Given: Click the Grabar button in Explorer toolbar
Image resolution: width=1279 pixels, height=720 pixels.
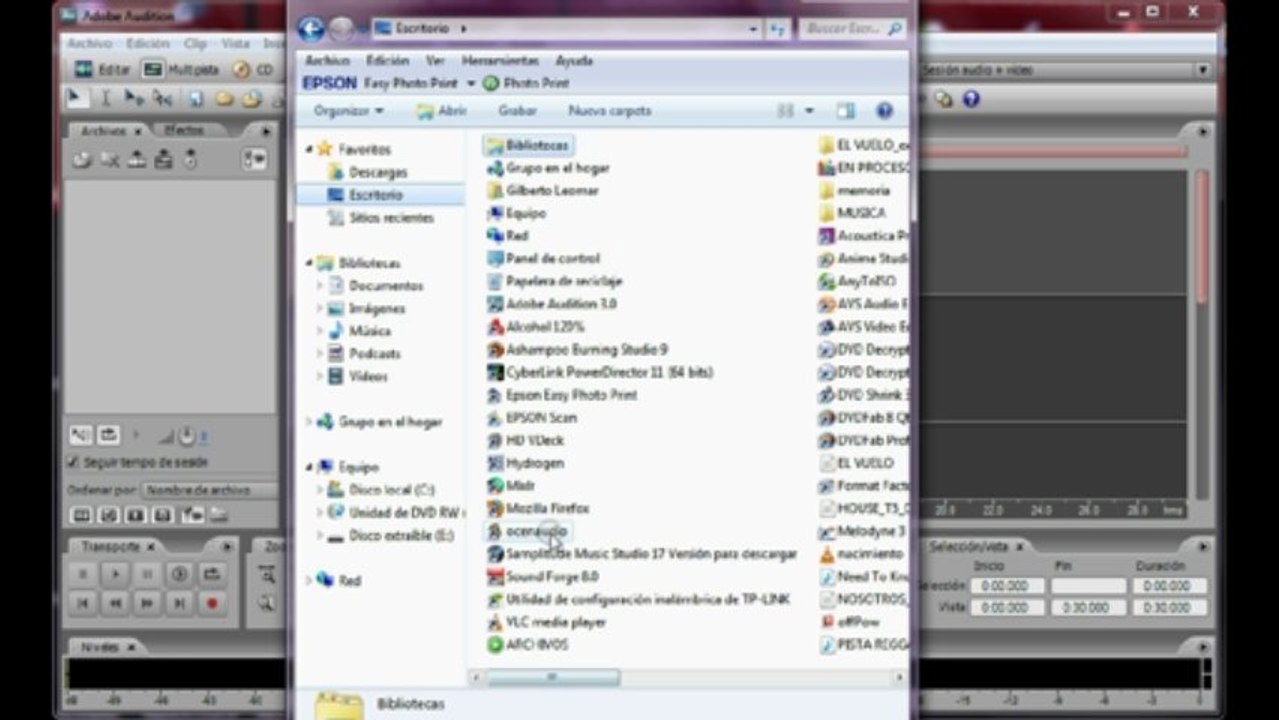Looking at the screenshot, I should [517, 111].
